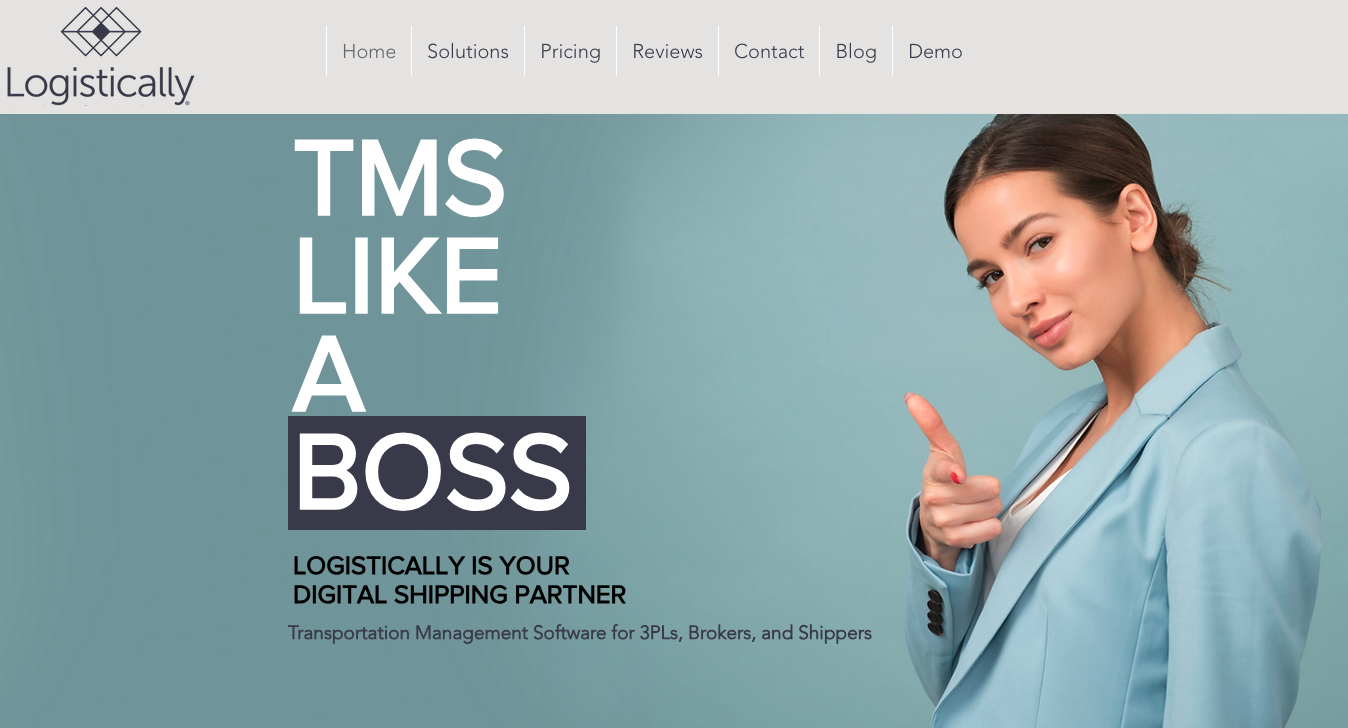Select Reviews in the navigation bar

point(667,51)
